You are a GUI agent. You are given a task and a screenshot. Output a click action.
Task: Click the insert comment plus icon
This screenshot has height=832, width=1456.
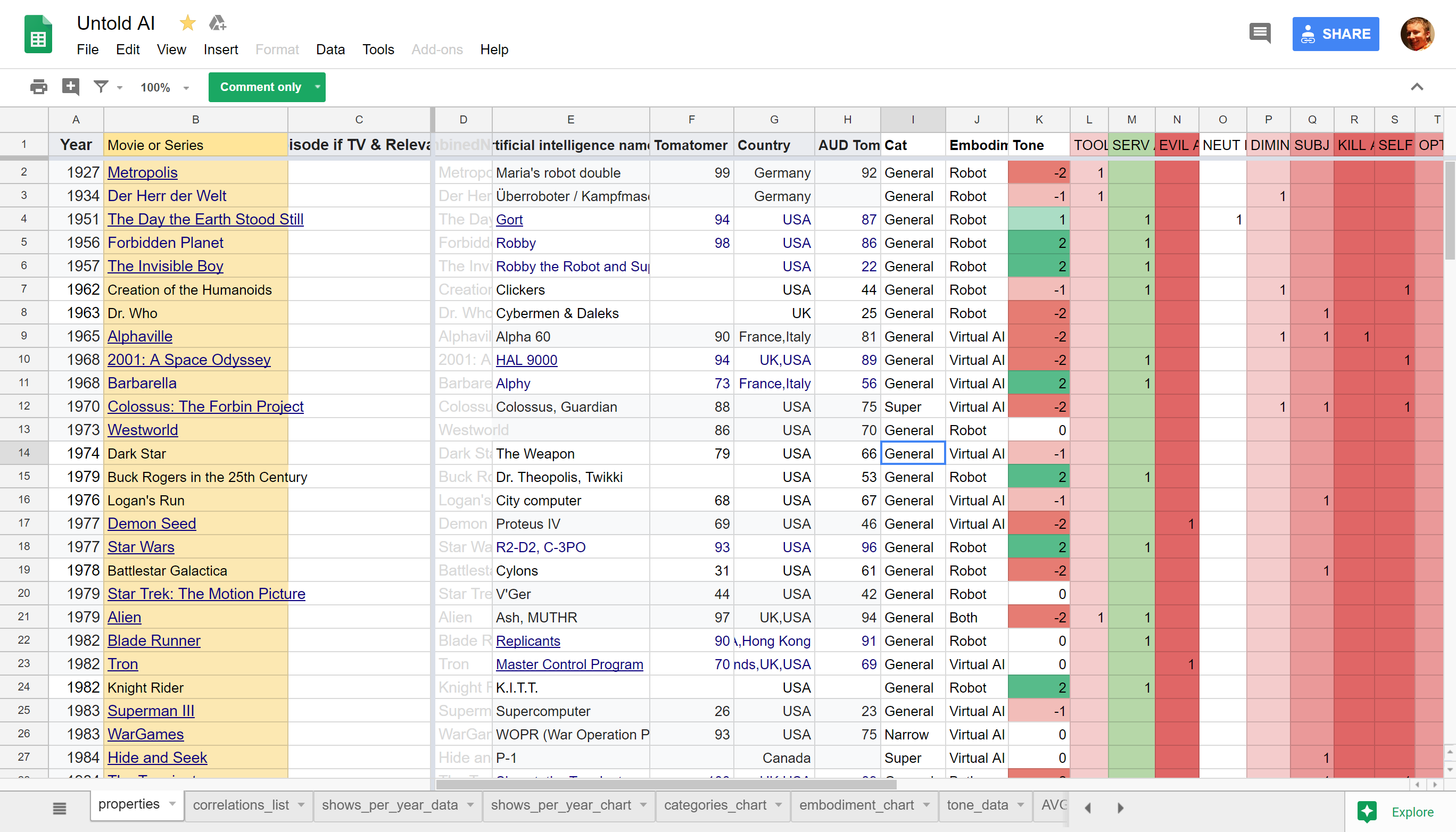point(70,87)
